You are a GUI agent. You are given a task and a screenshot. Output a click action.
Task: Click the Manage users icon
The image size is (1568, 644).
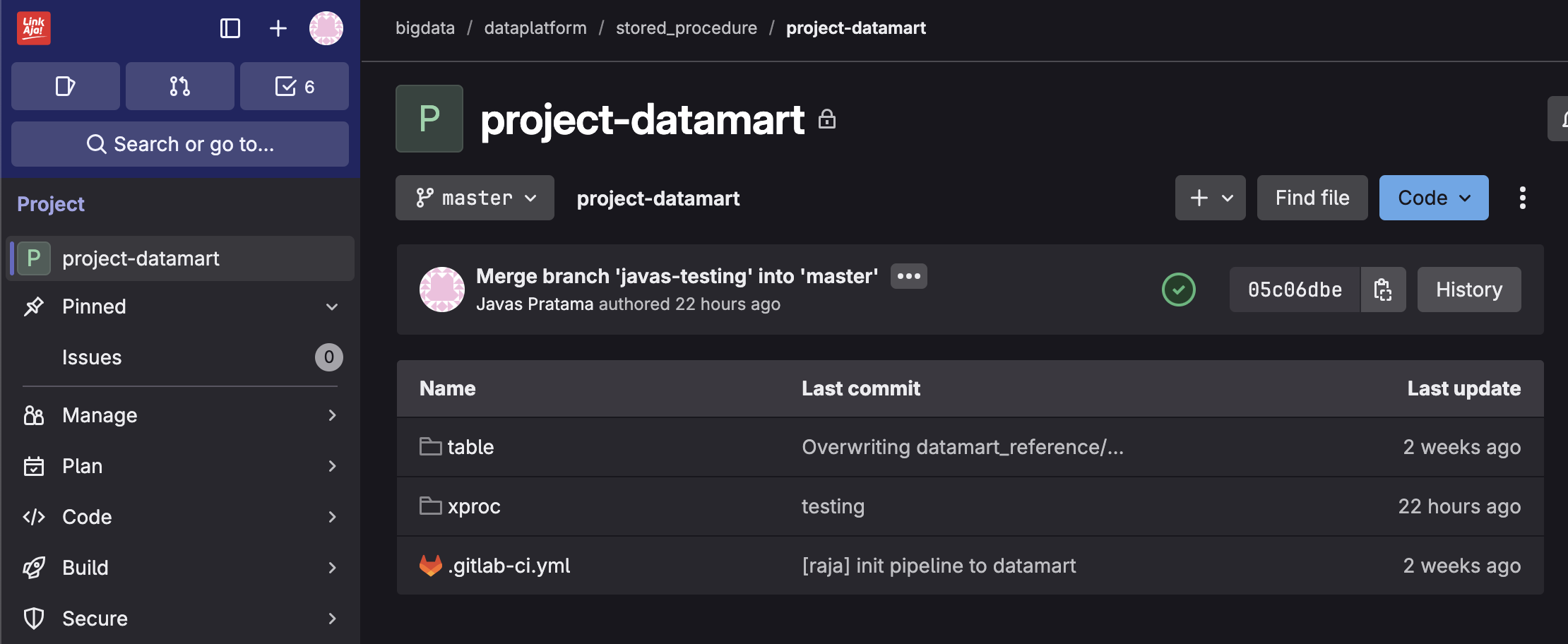click(34, 415)
